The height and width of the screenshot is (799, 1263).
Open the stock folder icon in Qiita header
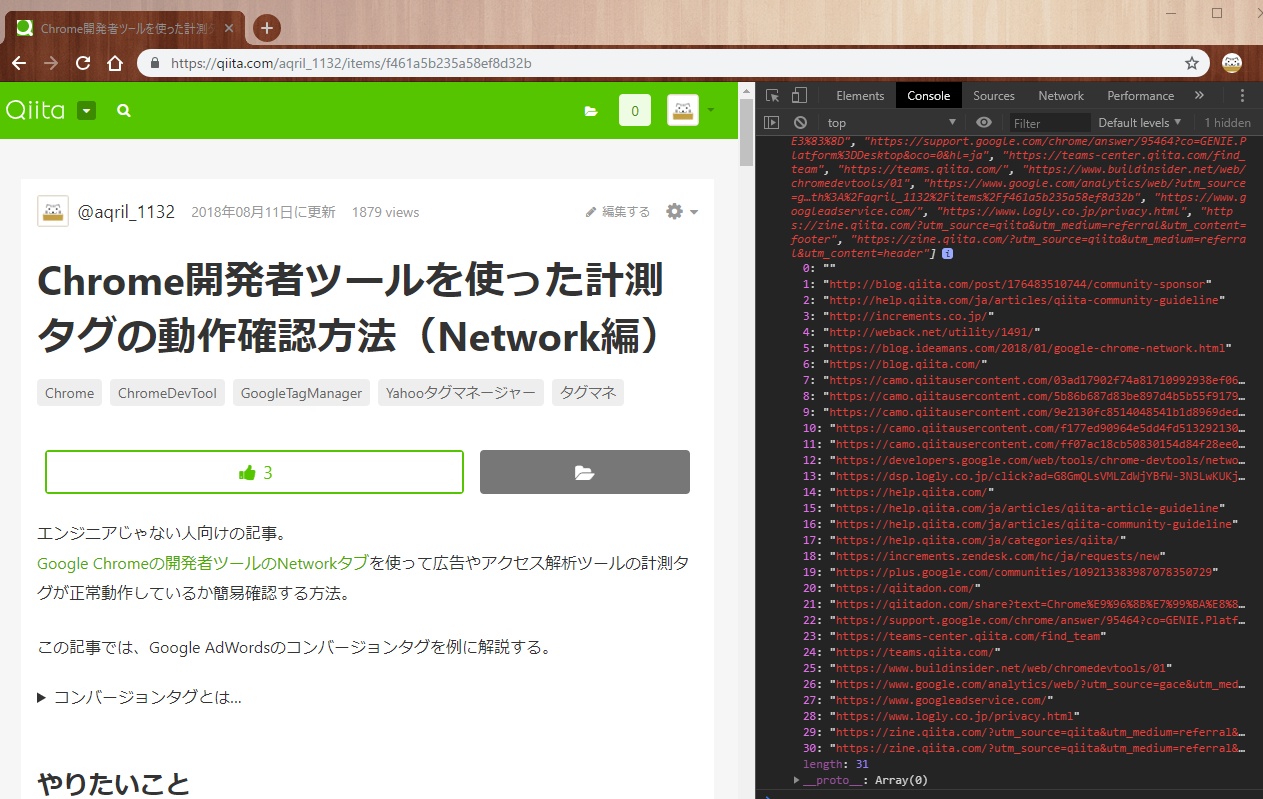point(591,111)
